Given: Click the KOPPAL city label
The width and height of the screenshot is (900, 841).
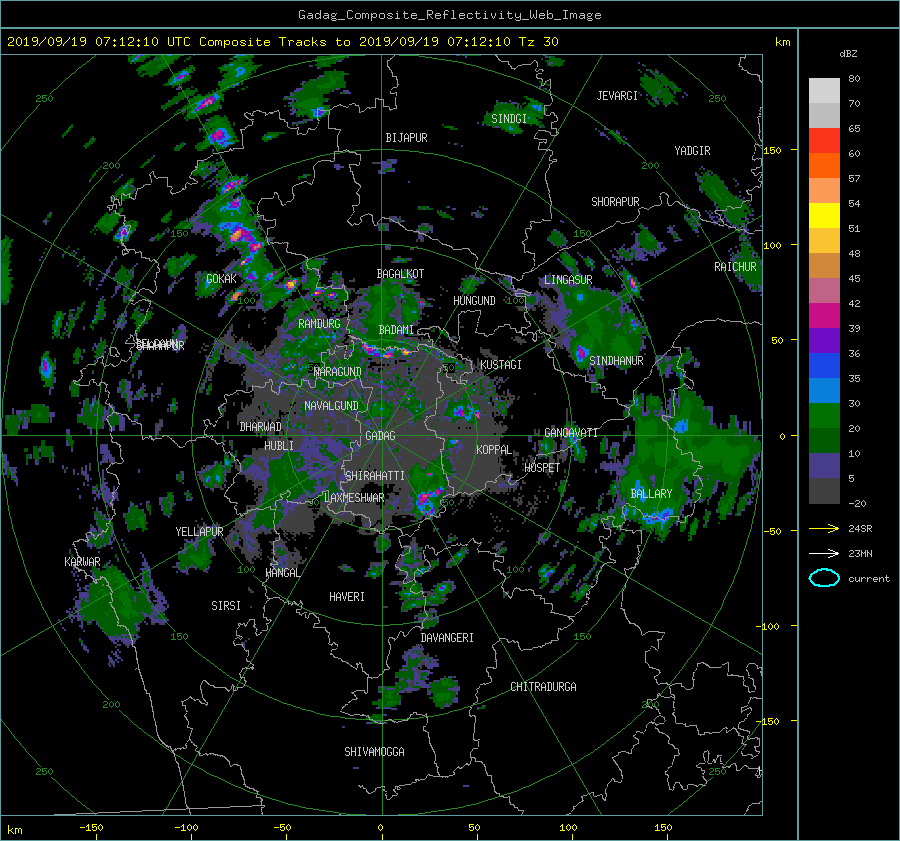Looking at the screenshot, I should click(494, 450).
